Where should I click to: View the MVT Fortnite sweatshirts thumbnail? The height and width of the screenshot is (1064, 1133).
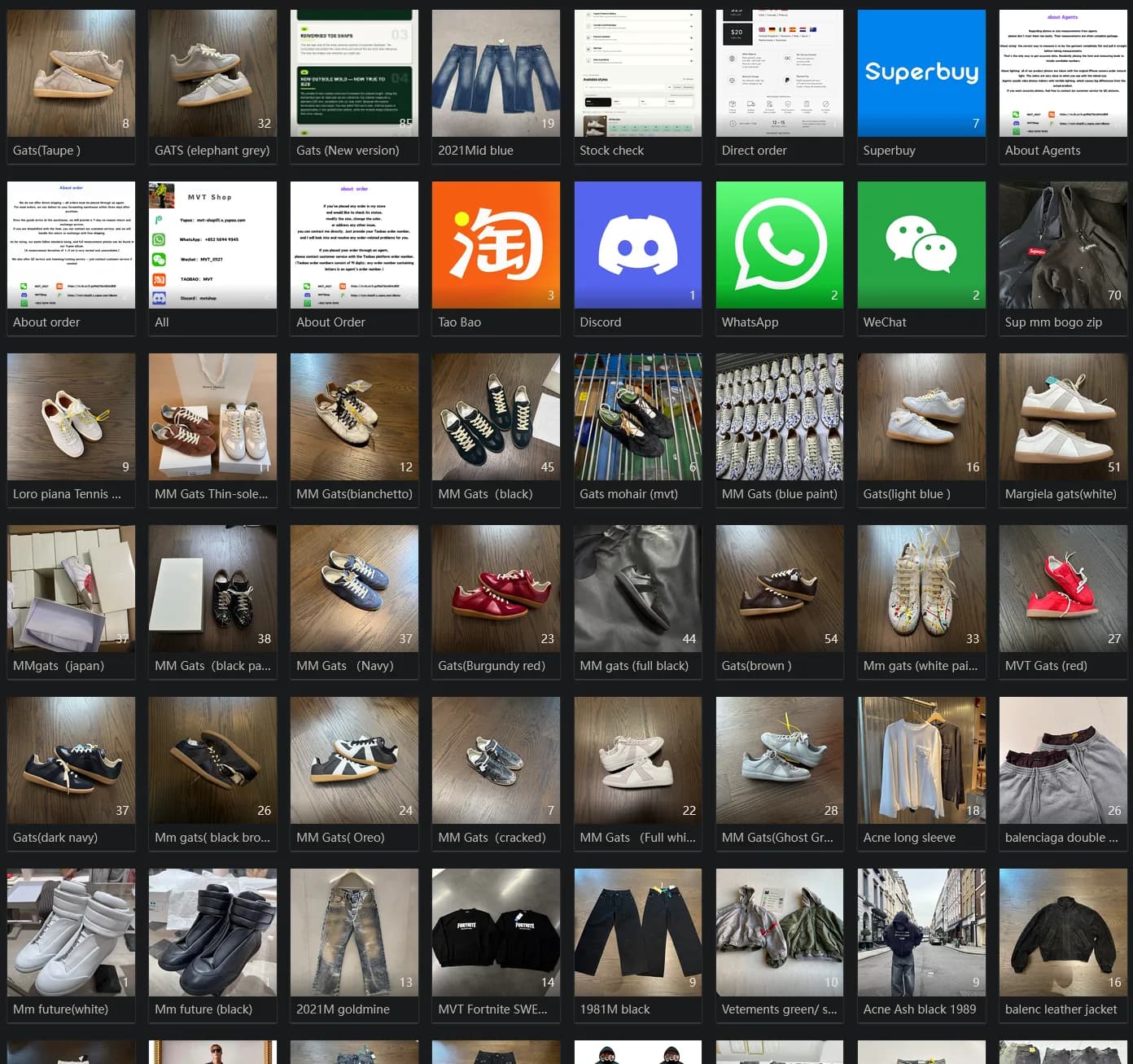(496, 932)
